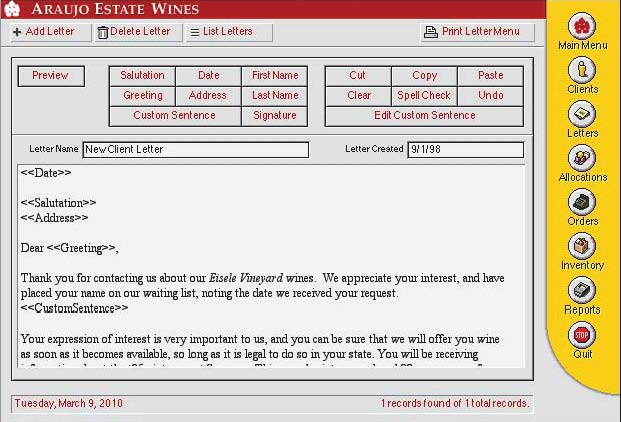Open the Clients sidebar icon
Screen dimensions: 621x422
pos(582,70)
